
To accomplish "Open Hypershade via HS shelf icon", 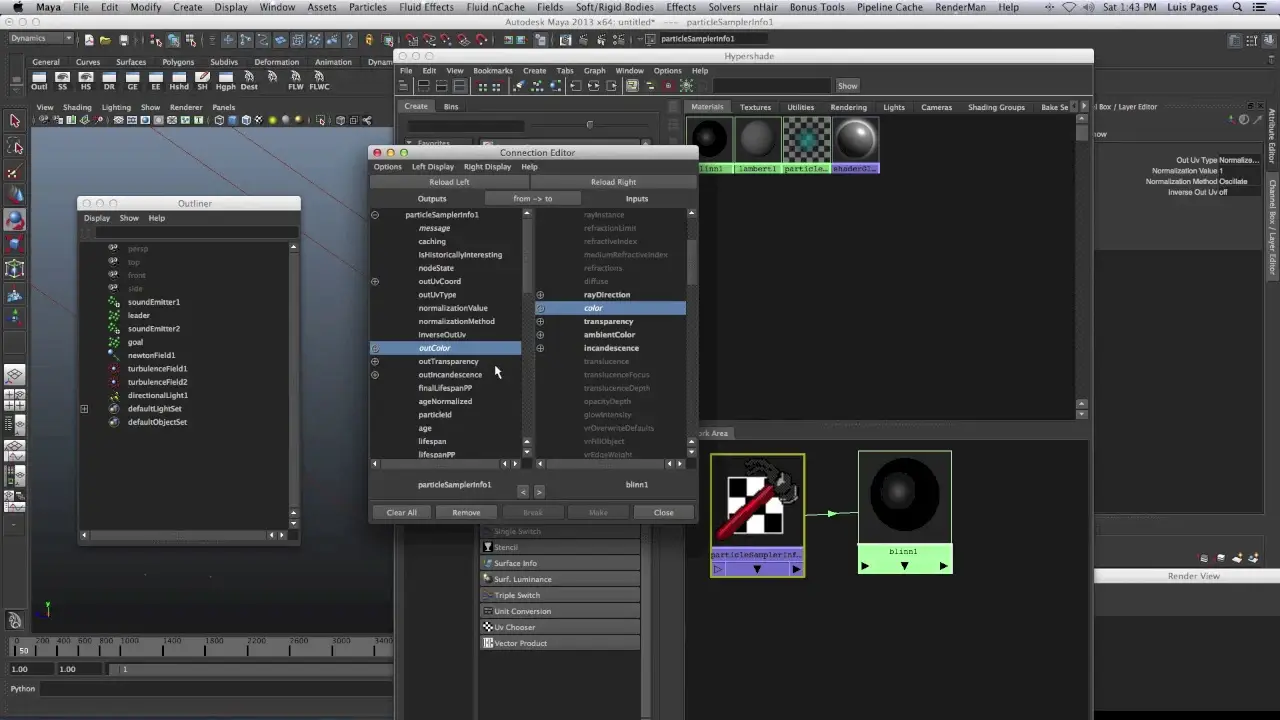I will [86, 80].
